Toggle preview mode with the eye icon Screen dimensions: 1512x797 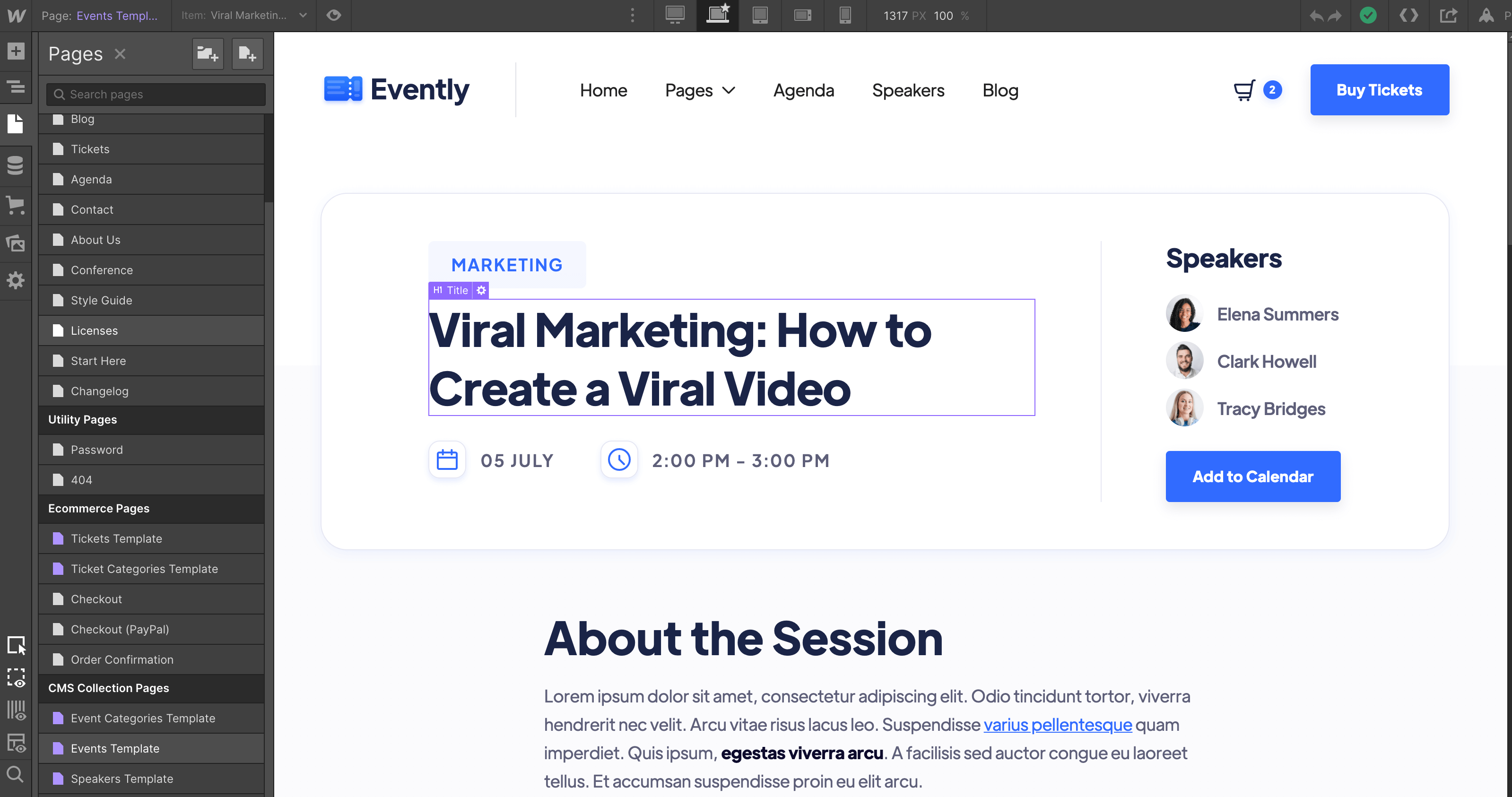pyautogui.click(x=333, y=15)
